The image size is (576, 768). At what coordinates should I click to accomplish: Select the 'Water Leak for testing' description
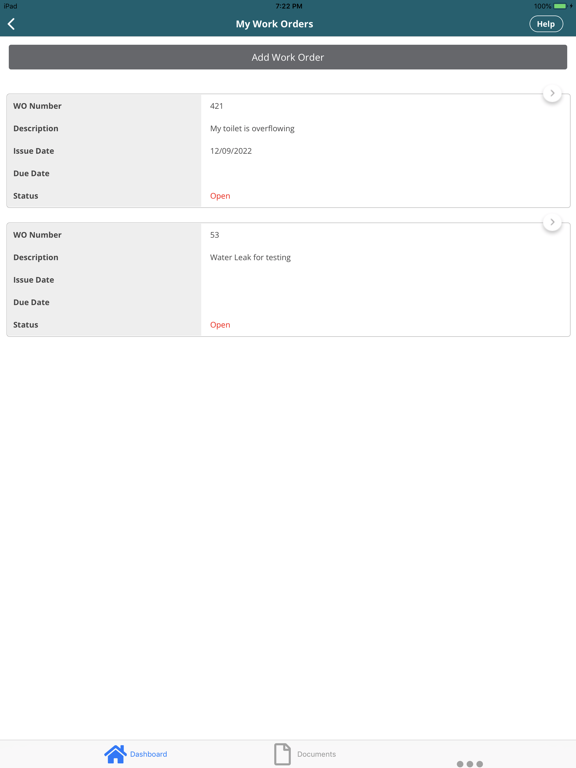(250, 257)
